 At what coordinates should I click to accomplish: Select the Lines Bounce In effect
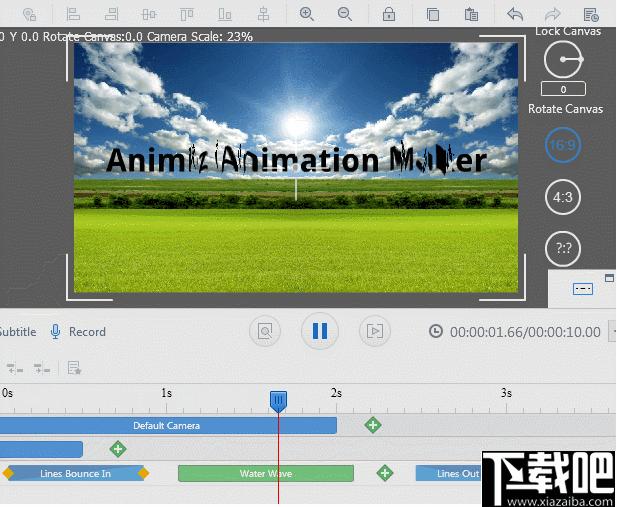(76, 473)
